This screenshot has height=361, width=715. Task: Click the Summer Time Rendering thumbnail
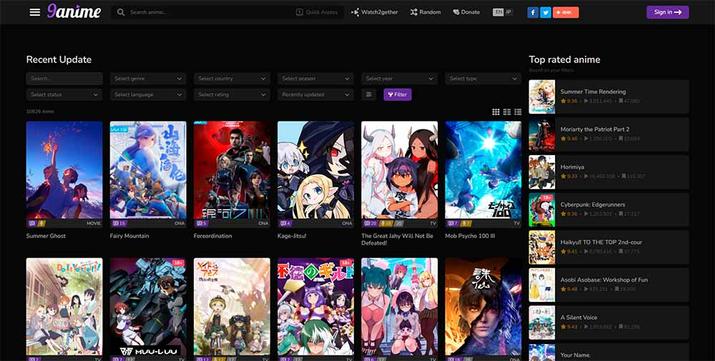click(x=542, y=97)
